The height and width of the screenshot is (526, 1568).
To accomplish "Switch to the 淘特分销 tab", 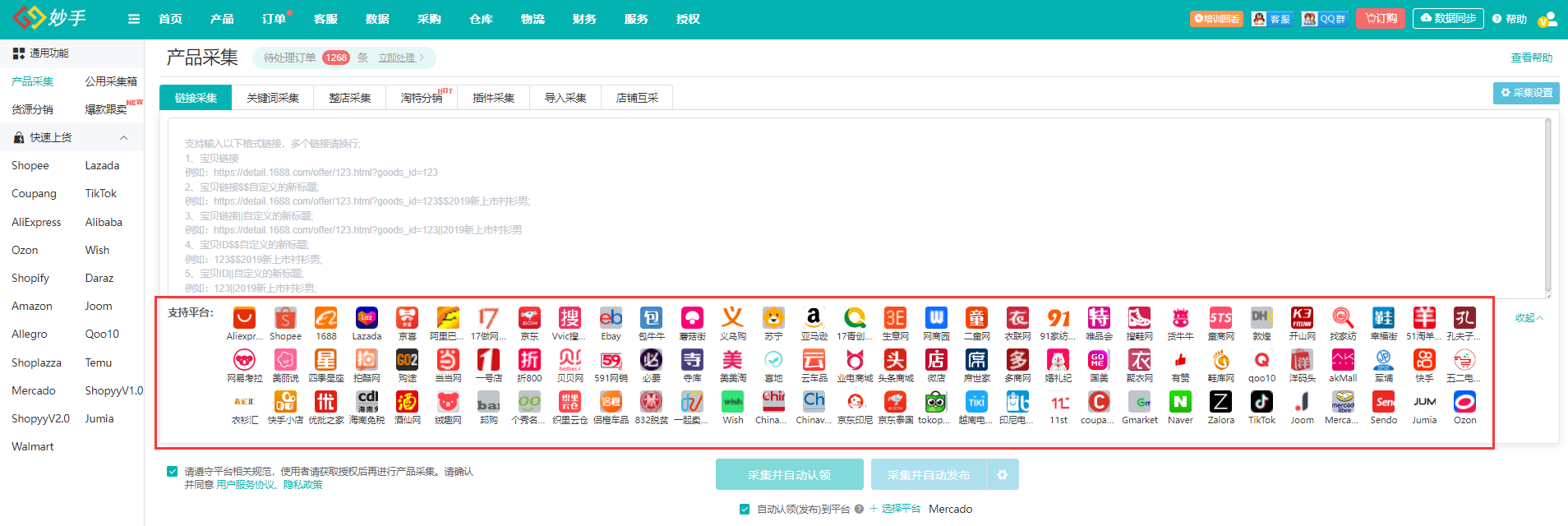I will tap(422, 98).
